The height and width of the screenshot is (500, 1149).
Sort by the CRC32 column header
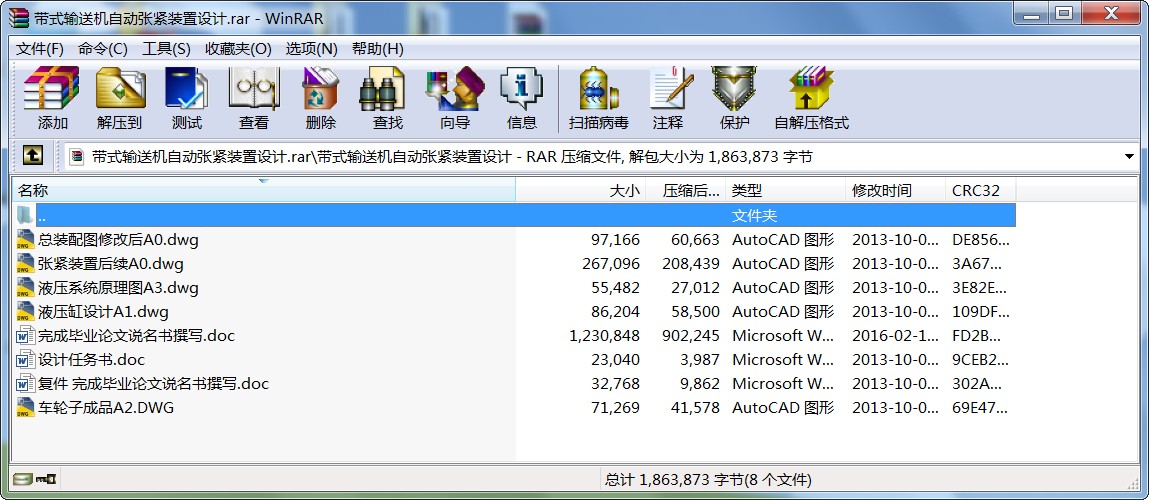(x=980, y=191)
